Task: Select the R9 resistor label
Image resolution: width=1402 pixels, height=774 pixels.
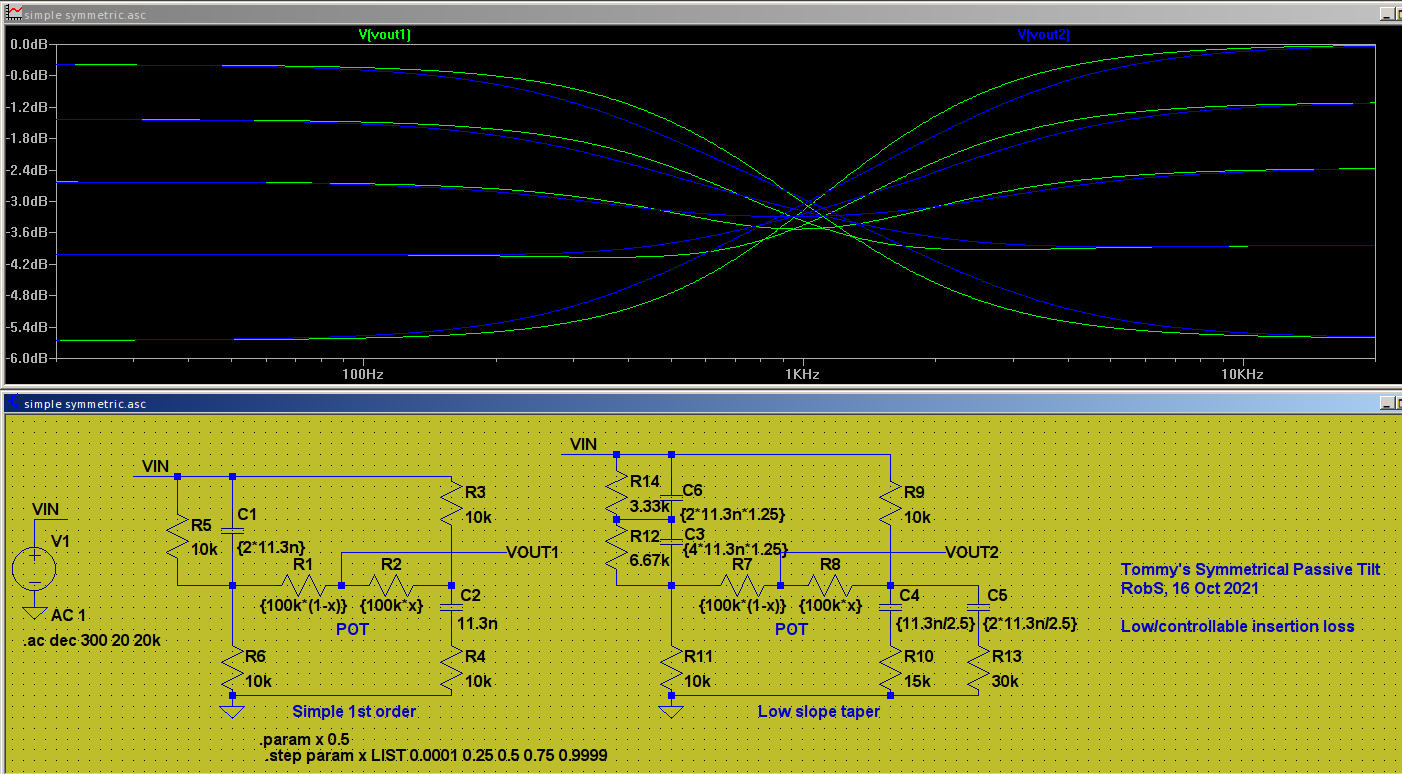Action: 914,492
